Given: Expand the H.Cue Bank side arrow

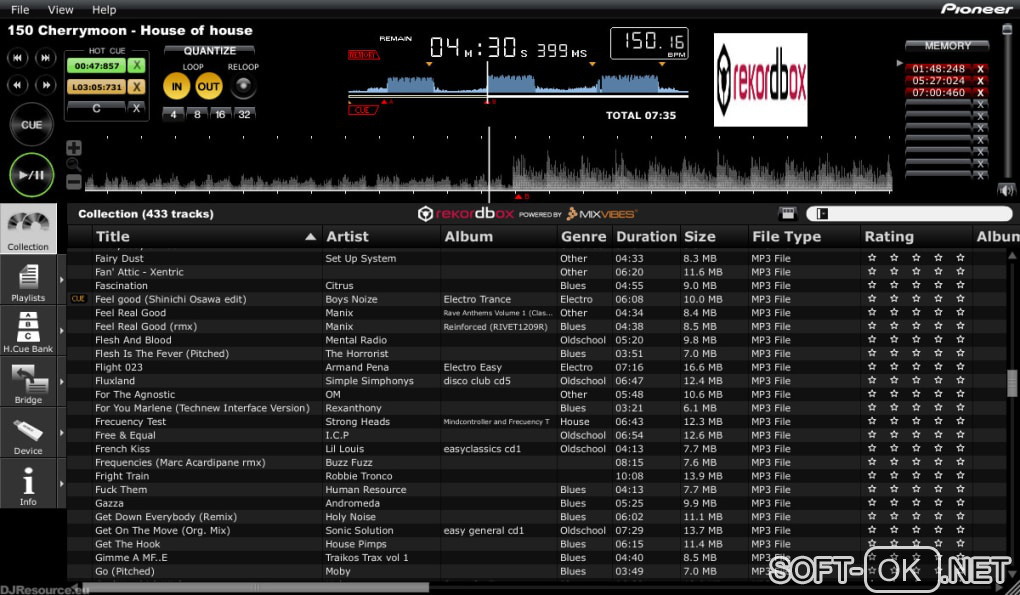Looking at the screenshot, I should [x=62, y=331].
